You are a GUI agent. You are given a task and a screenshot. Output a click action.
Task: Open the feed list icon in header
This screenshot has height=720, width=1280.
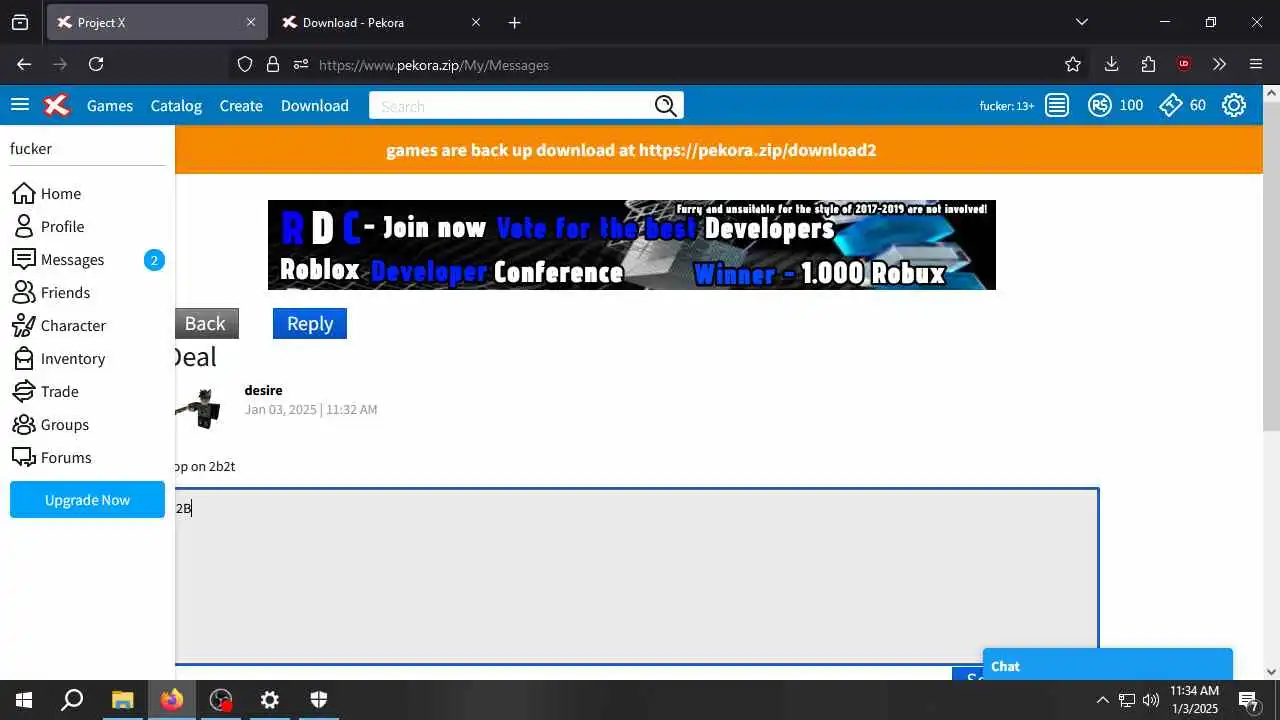coord(1057,105)
